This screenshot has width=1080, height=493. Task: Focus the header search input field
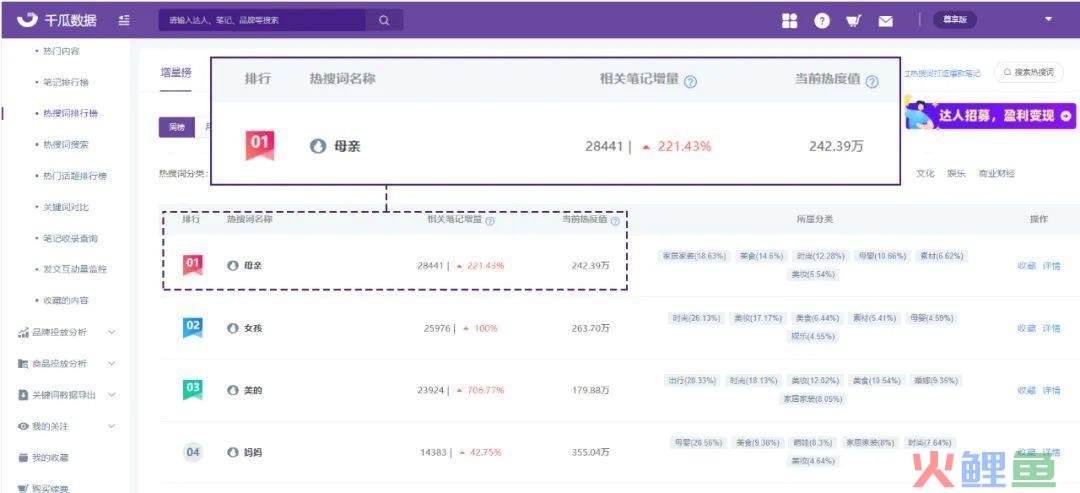click(x=262, y=20)
